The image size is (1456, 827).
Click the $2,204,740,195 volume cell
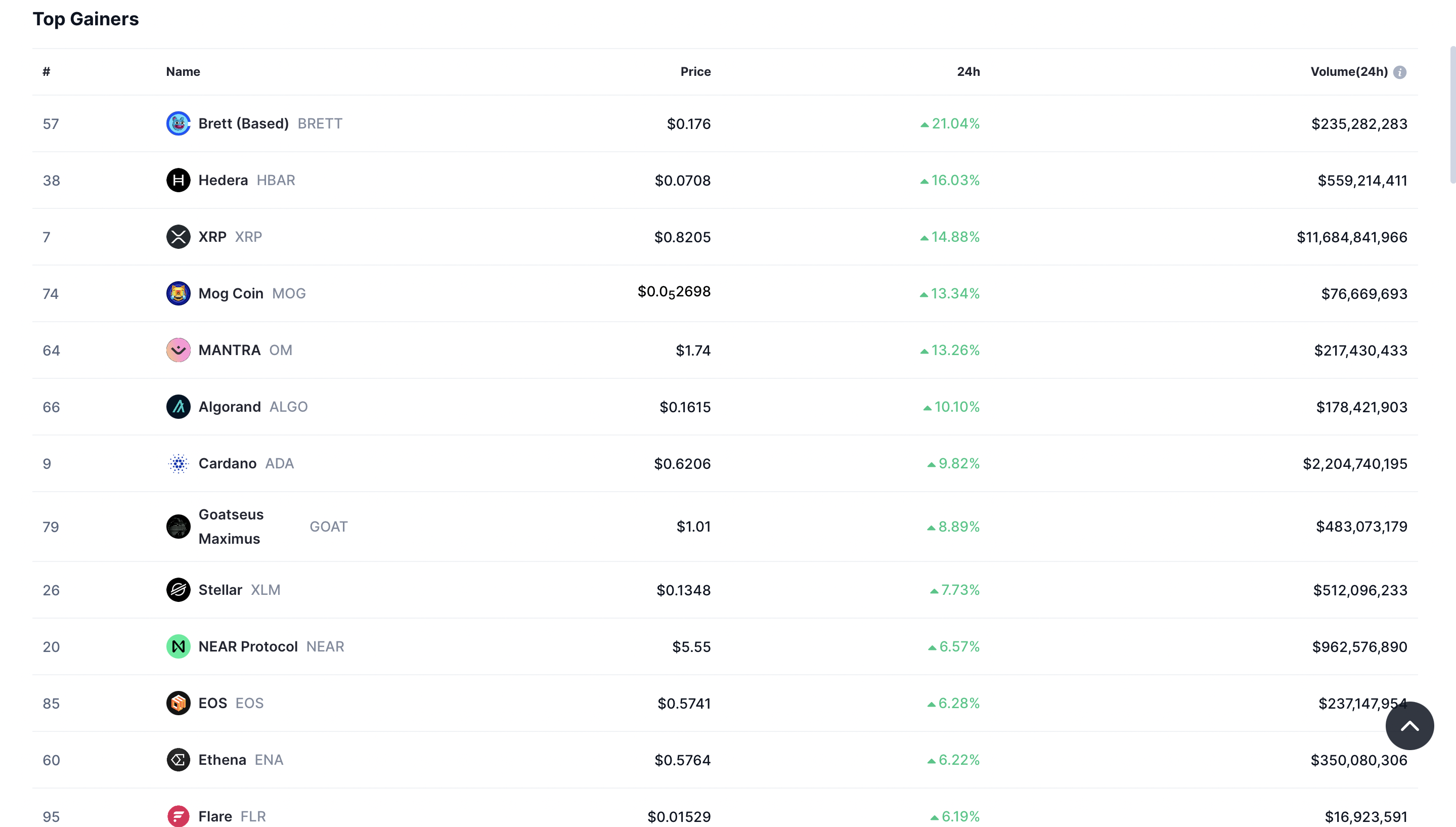pyautogui.click(x=1355, y=464)
